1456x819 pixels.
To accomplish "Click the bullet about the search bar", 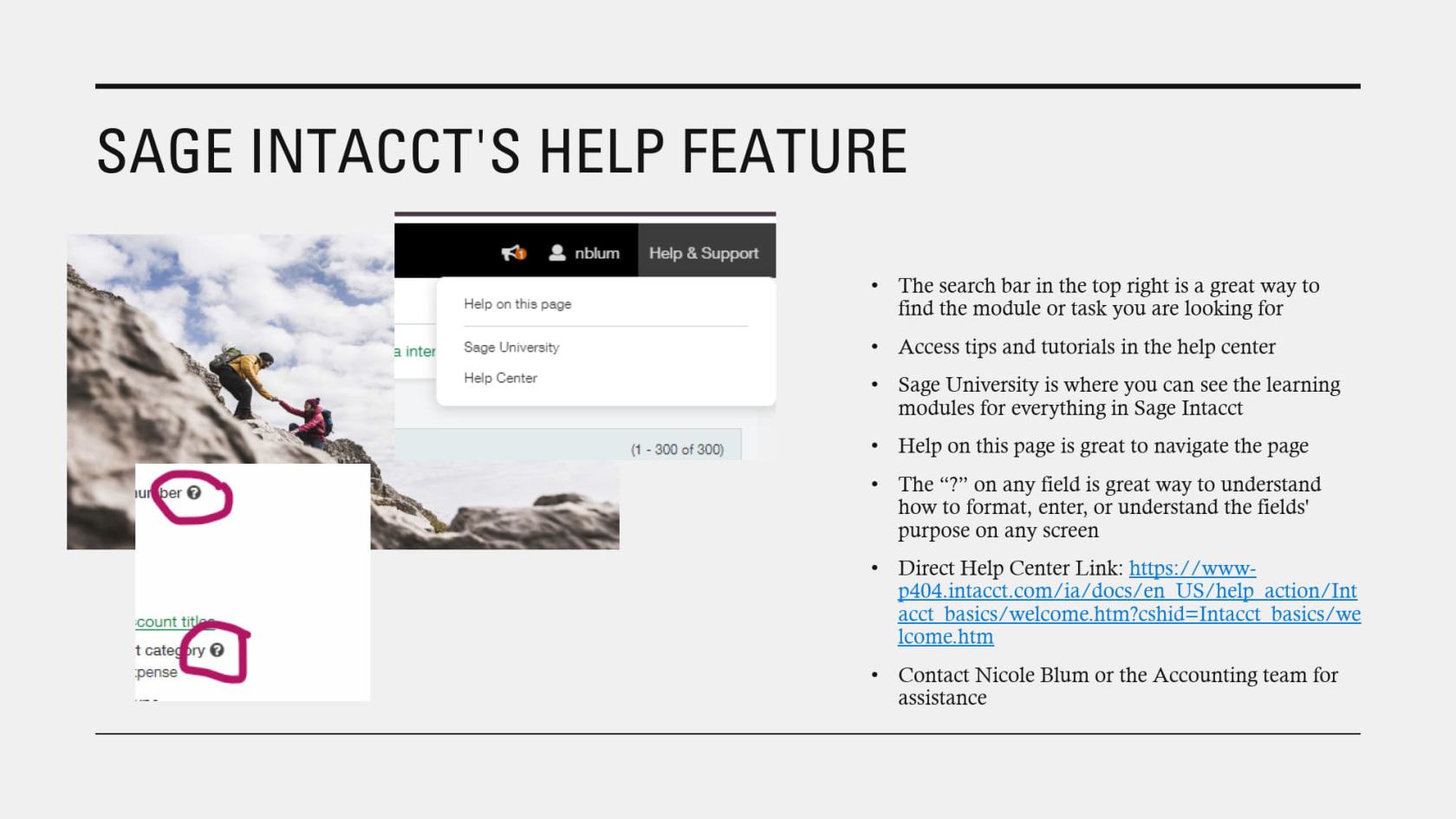I will click(1108, 297).
